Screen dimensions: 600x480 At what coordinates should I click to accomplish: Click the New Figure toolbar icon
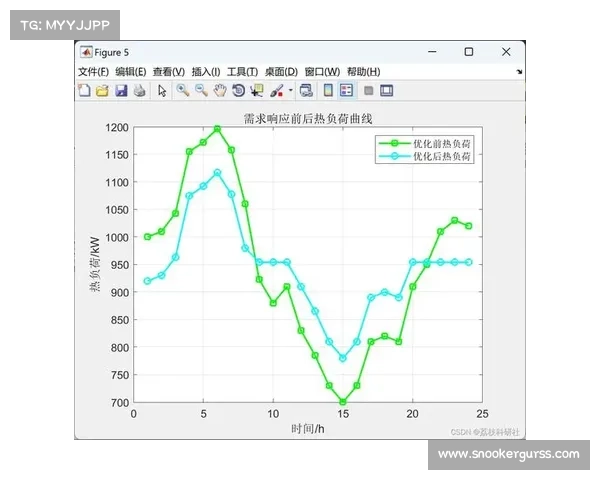[x=85, y=91]
